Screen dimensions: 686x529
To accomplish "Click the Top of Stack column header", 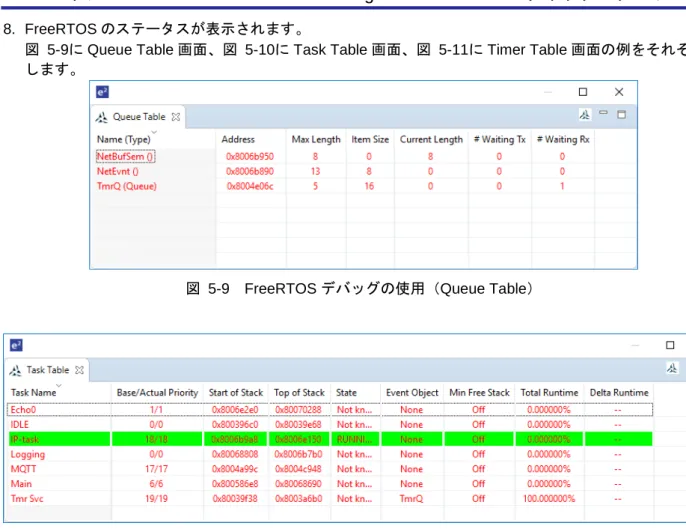I will (x=299, y=393).
